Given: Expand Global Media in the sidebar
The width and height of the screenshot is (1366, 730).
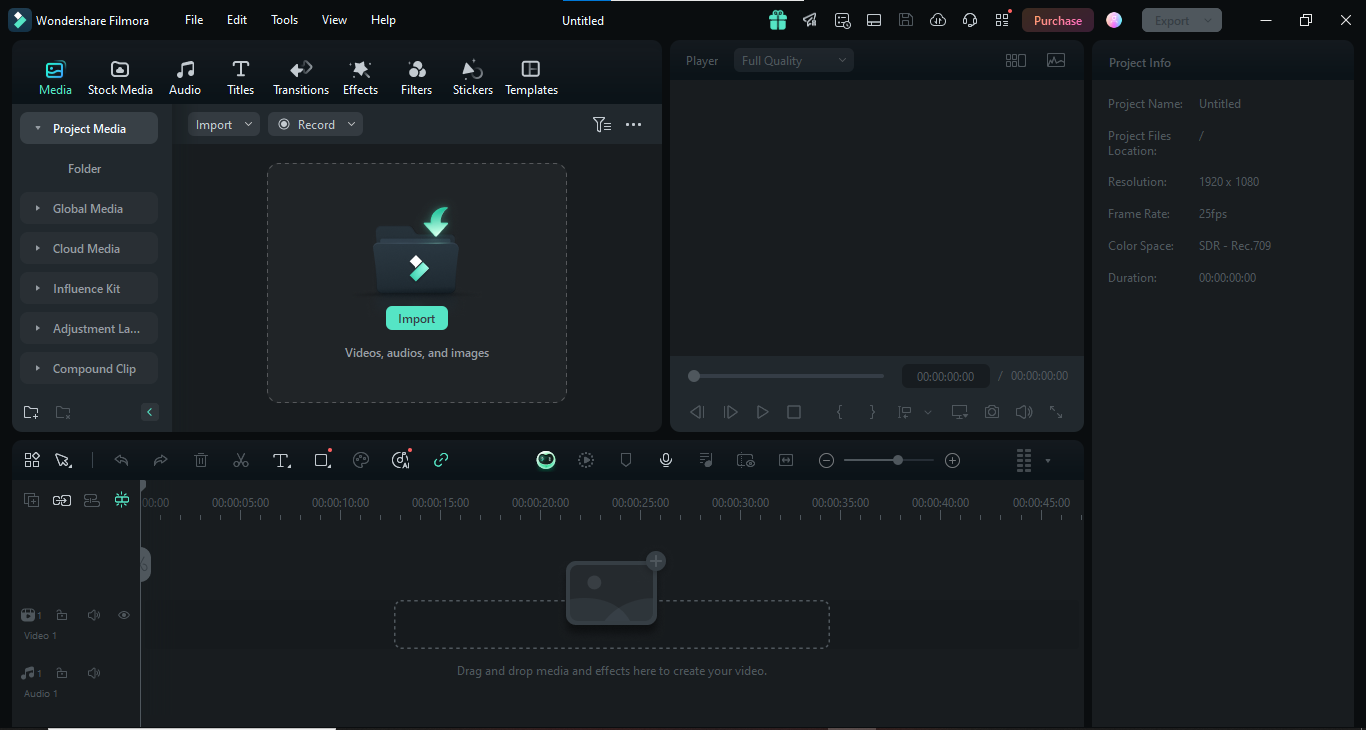Looking at the screenshot, I should tap(89, 208).
